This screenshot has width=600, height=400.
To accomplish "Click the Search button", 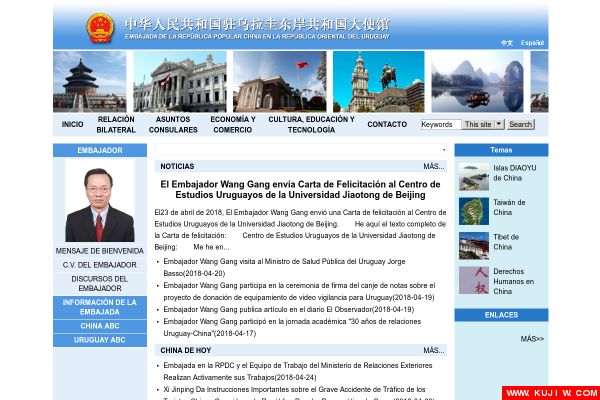I will [520, 124].
